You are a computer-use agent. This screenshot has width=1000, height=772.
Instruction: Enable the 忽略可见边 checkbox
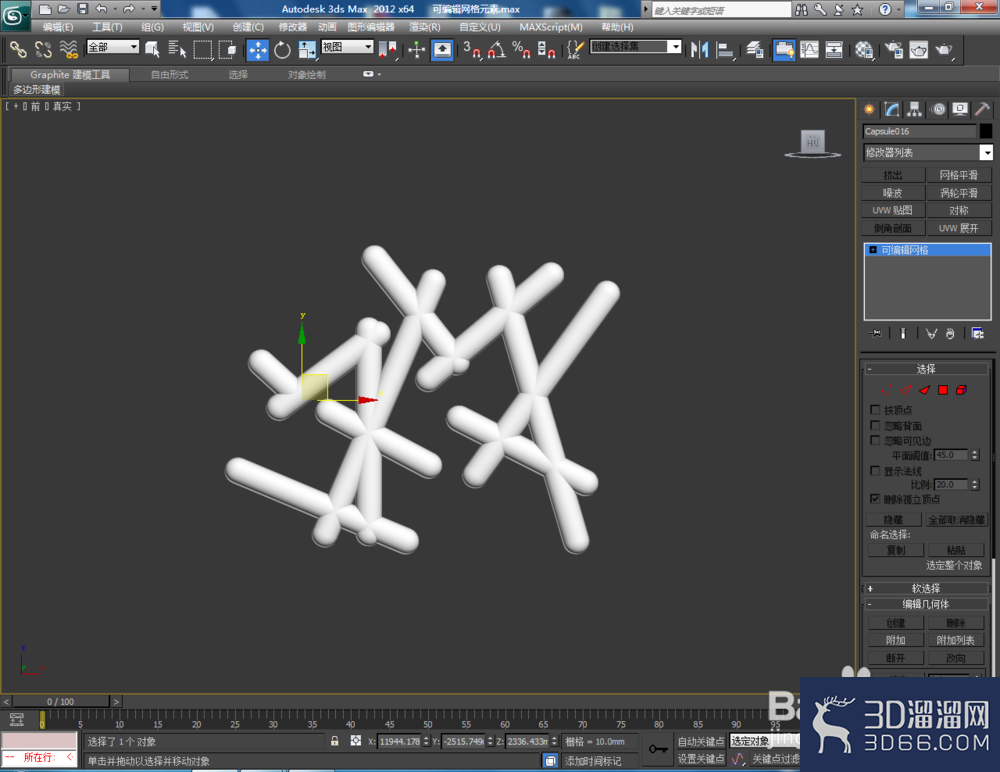point(875,440)
